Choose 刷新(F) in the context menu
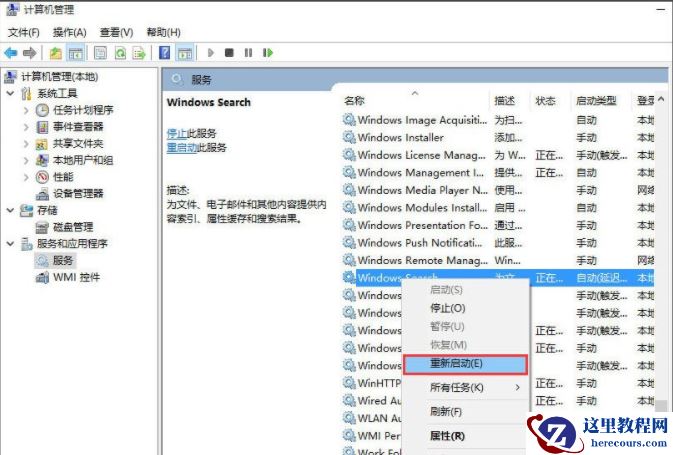Image resolution: width=673 pixels, height=455 pixels. pos(465,412)
